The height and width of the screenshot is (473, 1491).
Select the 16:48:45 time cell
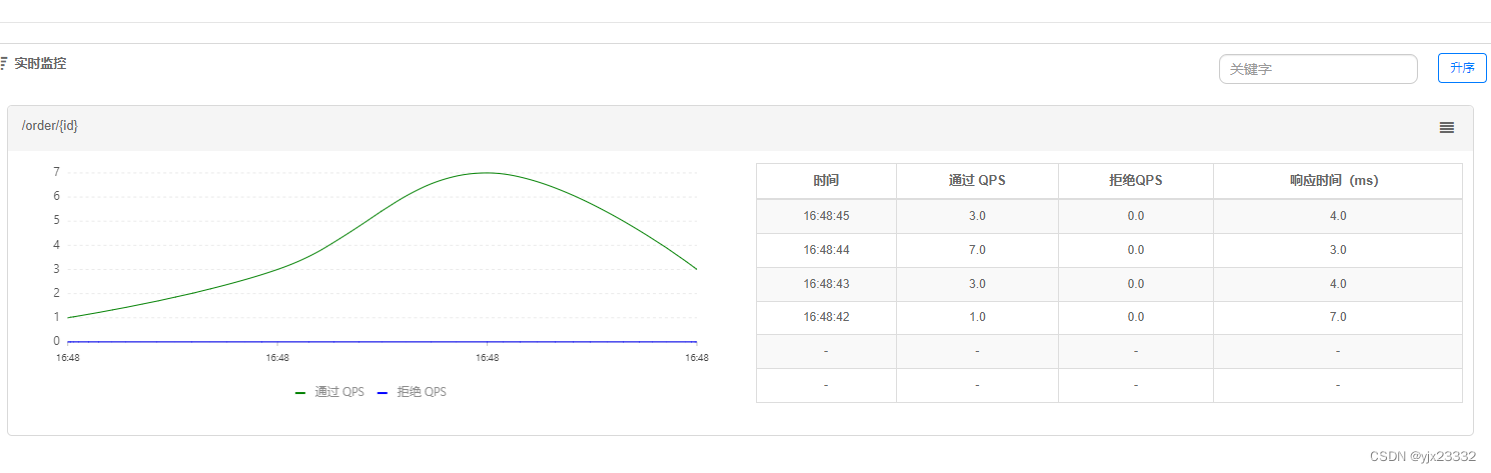[826, 216]
